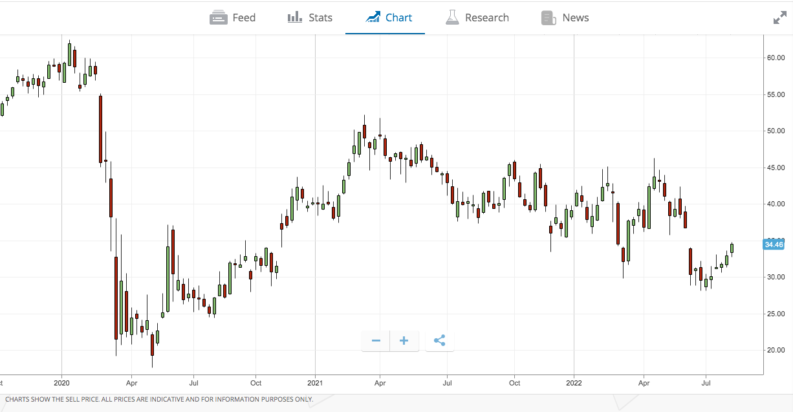
Task: Share the chart via share icon
Action: click(x=439, y=341)
